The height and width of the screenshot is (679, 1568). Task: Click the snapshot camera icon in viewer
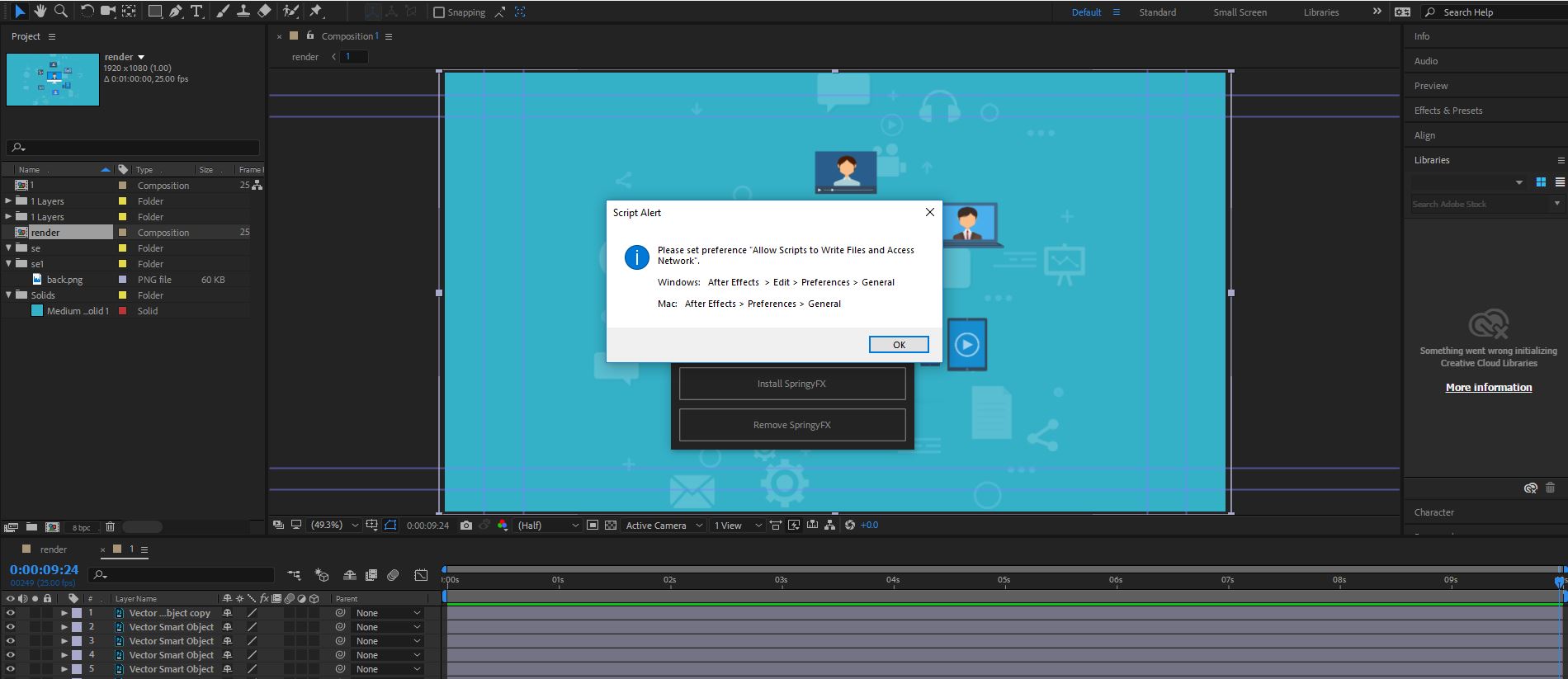click(x=466, y=526)
